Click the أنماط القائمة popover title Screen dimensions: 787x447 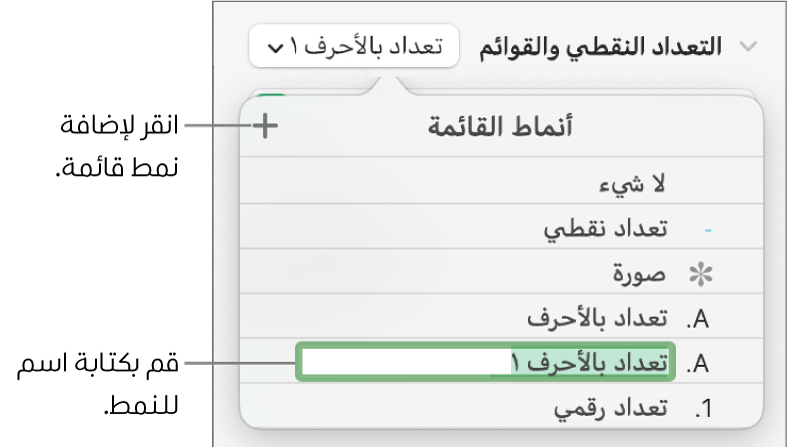click(x=499, y=128)
